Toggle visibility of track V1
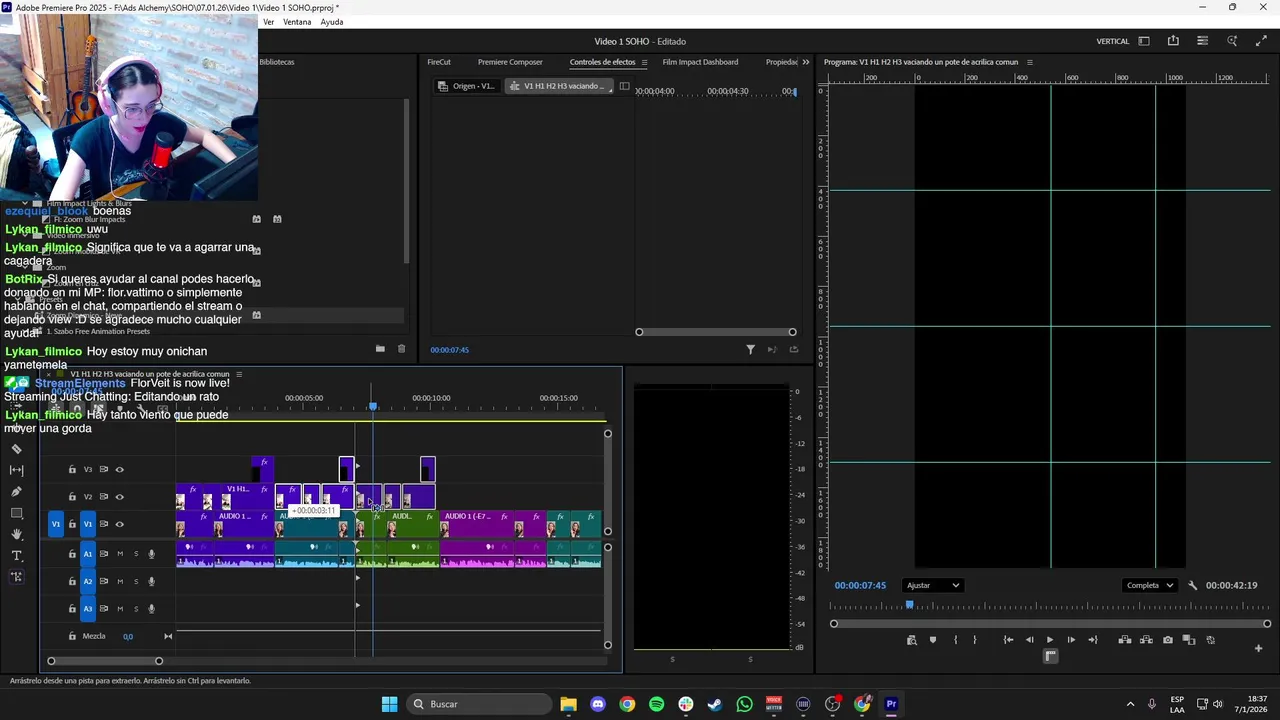This screenshot has height=720, width=1280. (x=120, y=524)
